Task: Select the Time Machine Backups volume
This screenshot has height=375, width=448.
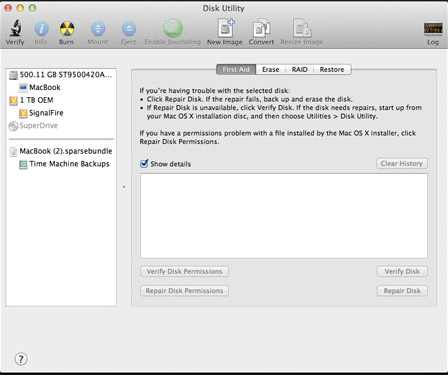Action: coord(61,164)
